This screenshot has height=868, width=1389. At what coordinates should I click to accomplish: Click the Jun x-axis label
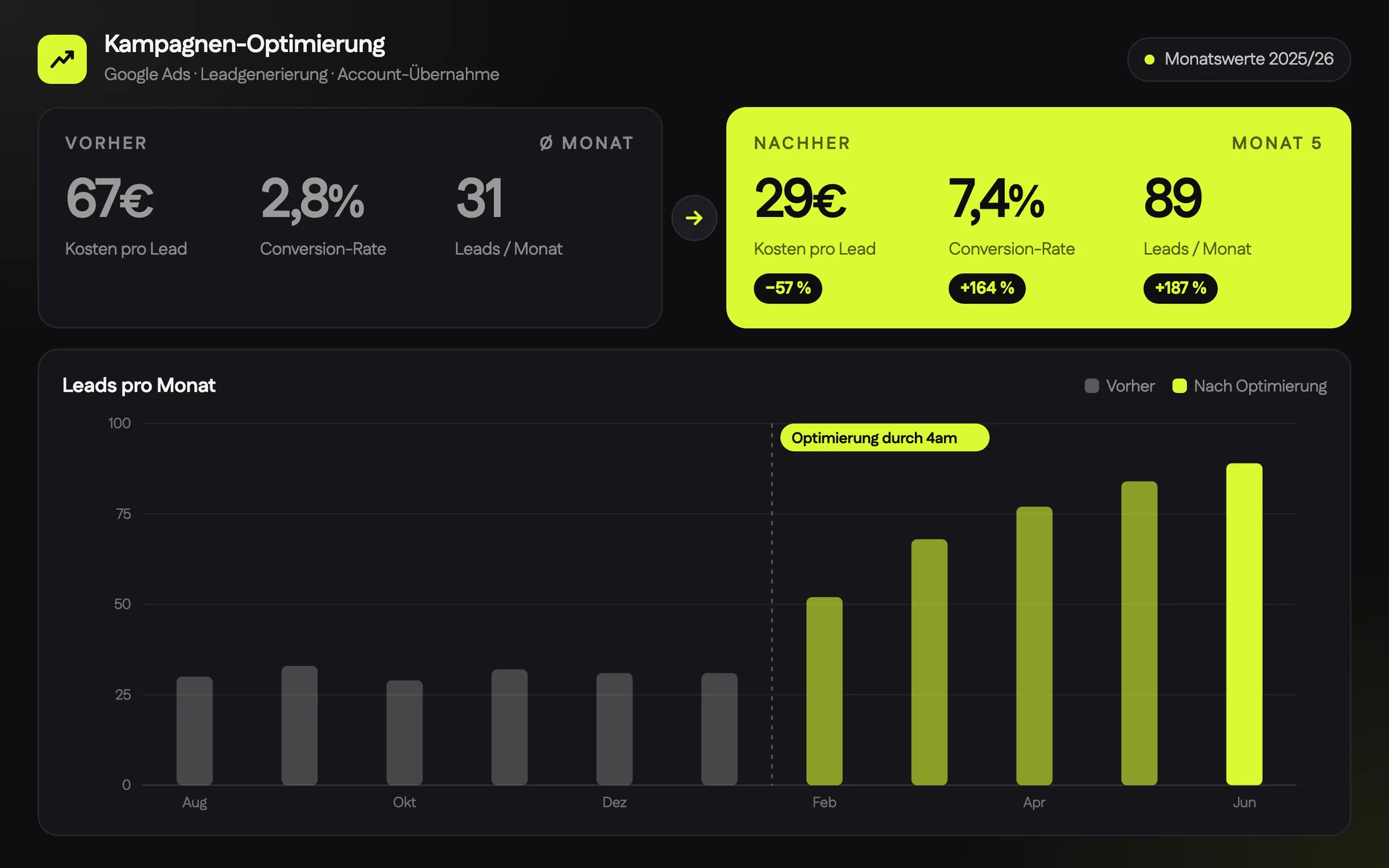1244,802
